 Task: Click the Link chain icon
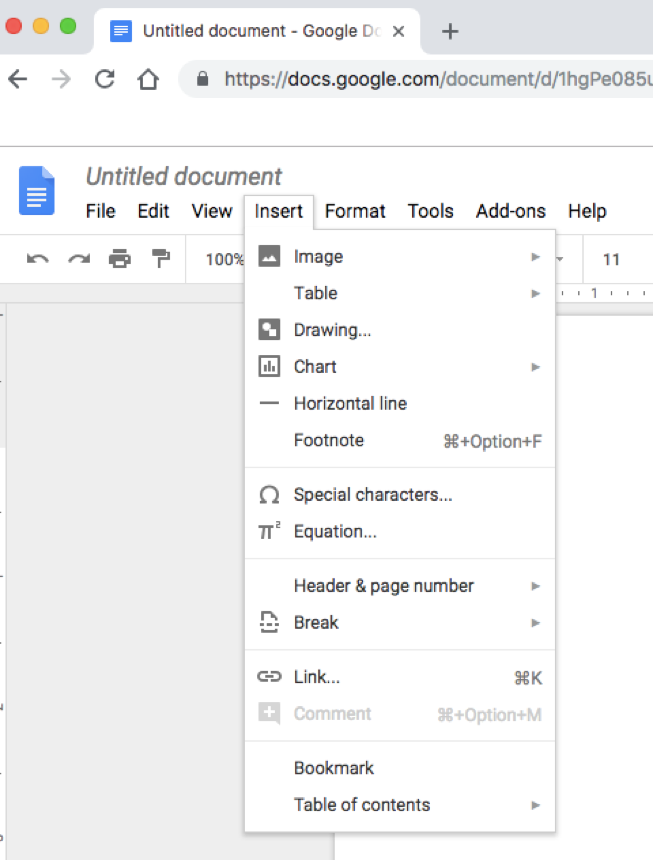269,677
